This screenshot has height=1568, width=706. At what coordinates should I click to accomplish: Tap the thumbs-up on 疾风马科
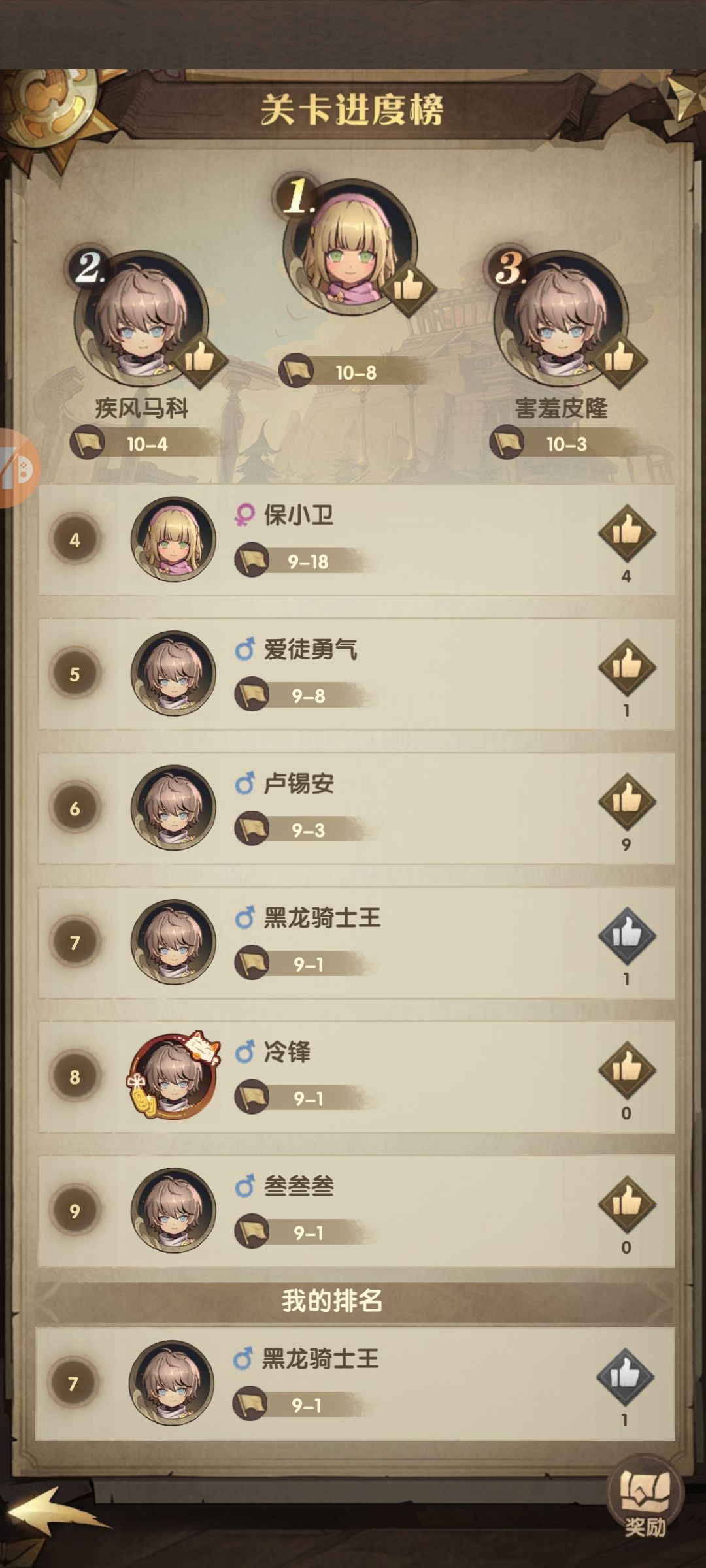pos(200,358)
